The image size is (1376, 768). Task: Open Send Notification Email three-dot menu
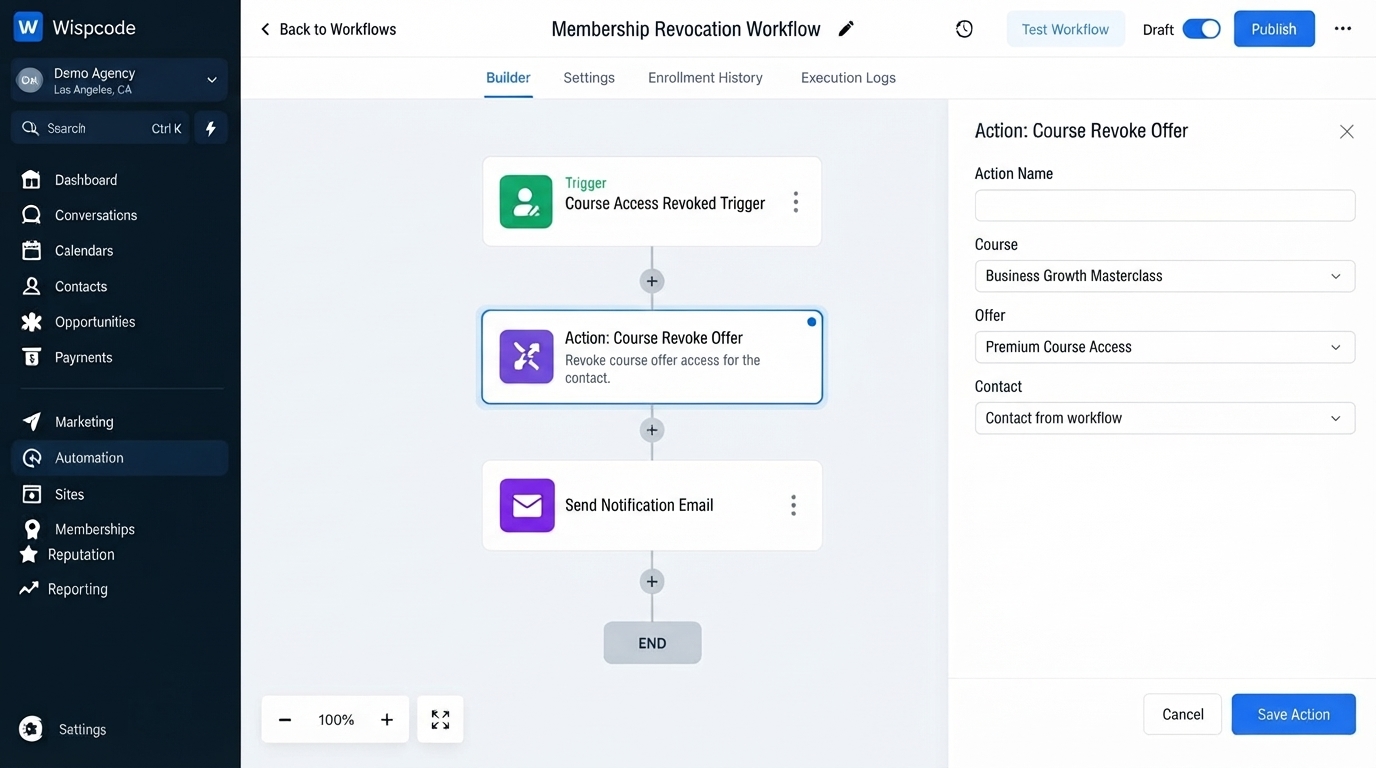(x=794, y=505)
